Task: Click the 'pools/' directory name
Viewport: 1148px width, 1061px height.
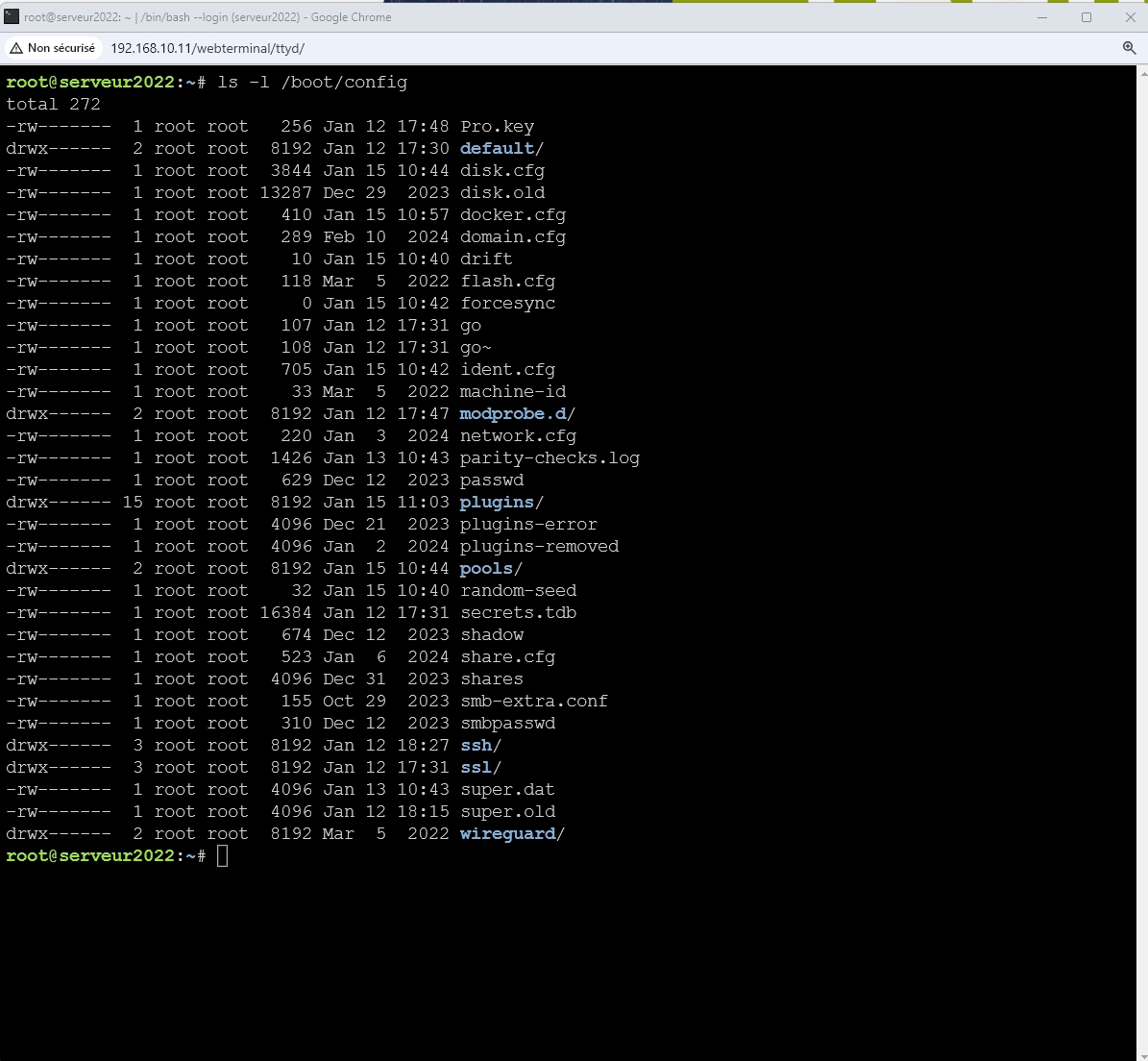Action: pyautogui.click(x=491, y=569)
